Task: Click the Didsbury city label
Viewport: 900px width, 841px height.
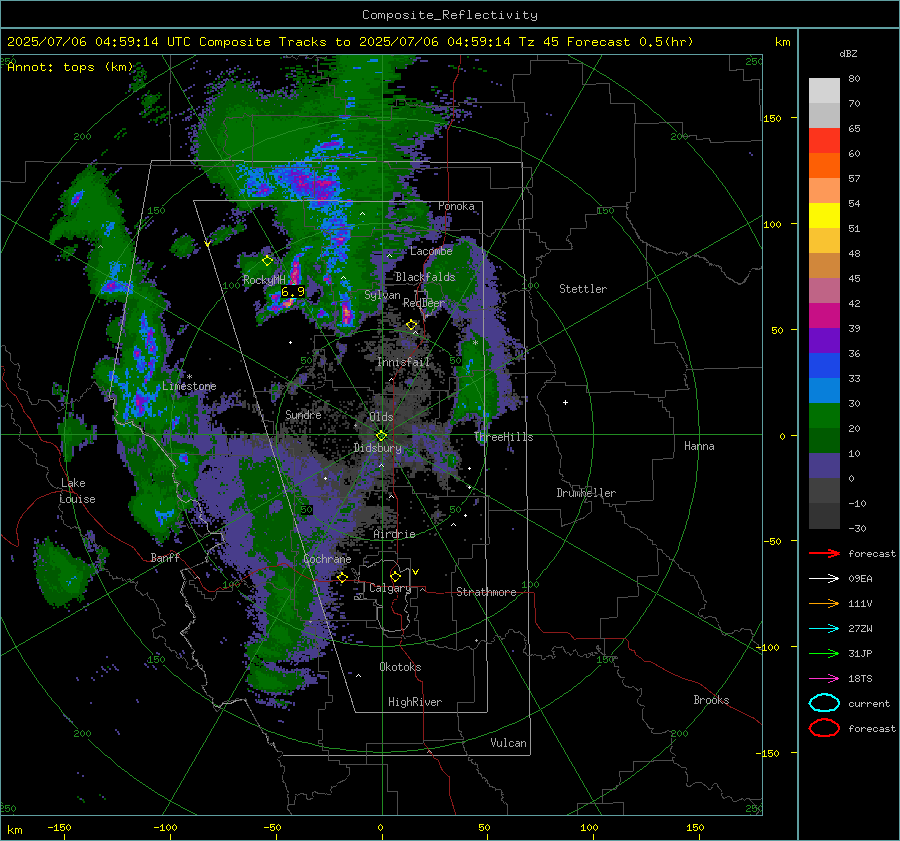Action: point(378,448)
